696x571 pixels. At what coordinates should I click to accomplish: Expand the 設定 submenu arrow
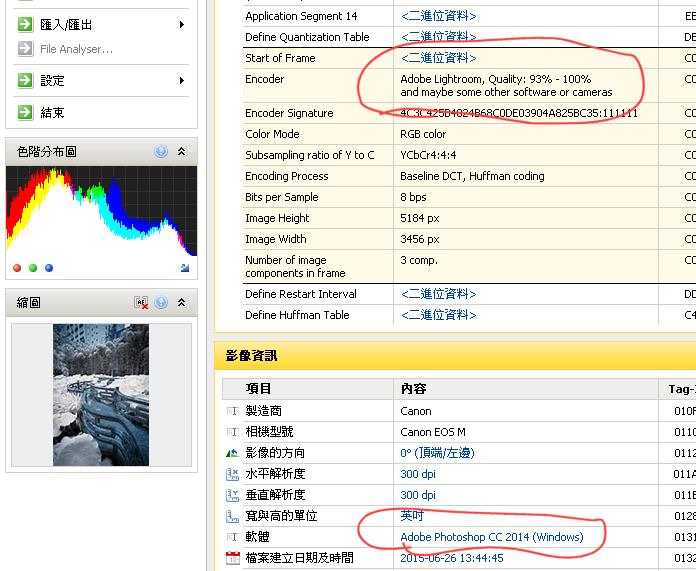182,80
